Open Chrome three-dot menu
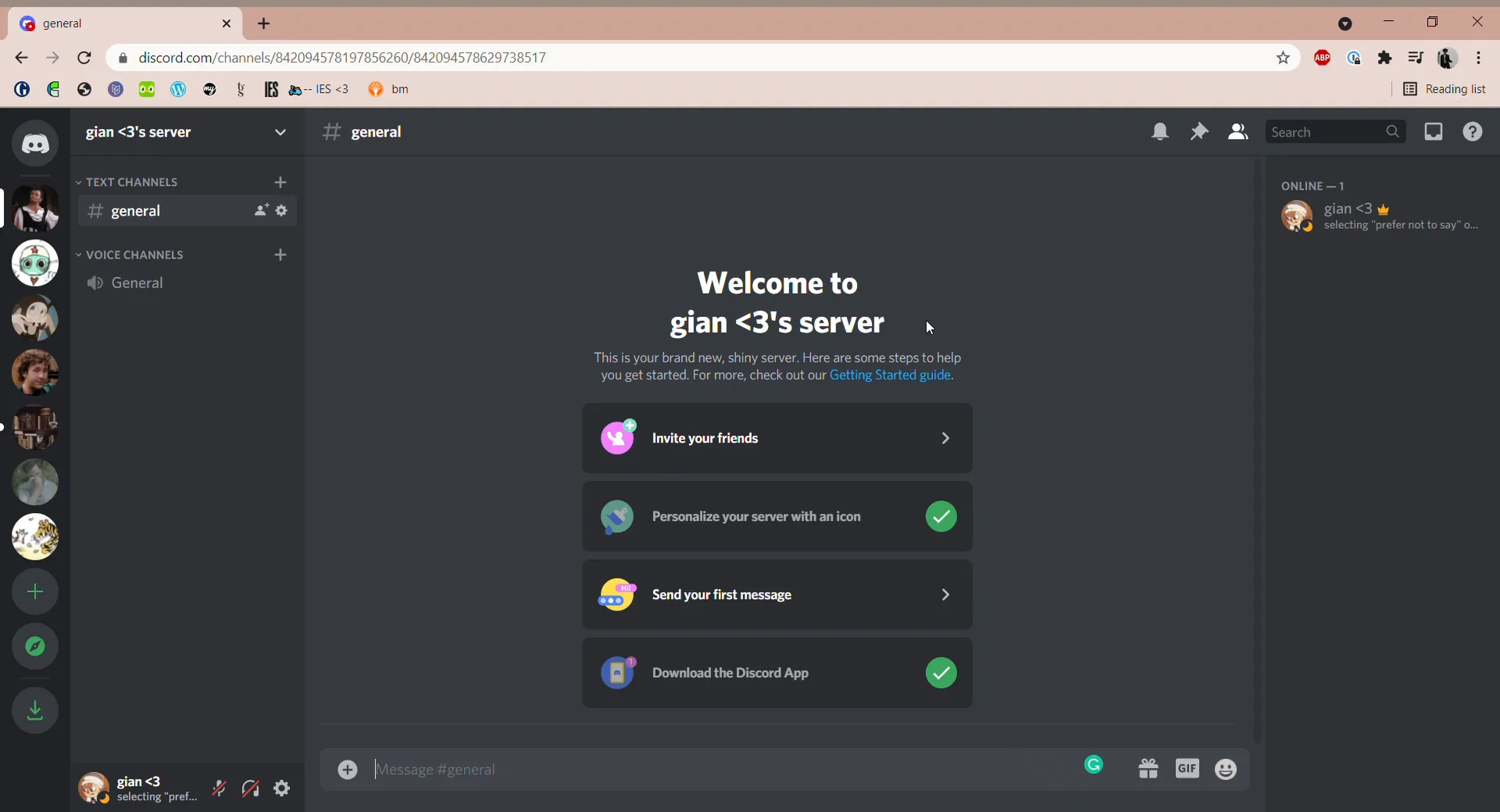This screenshot has width=1500, height=812. click(x=1479, y=58)
